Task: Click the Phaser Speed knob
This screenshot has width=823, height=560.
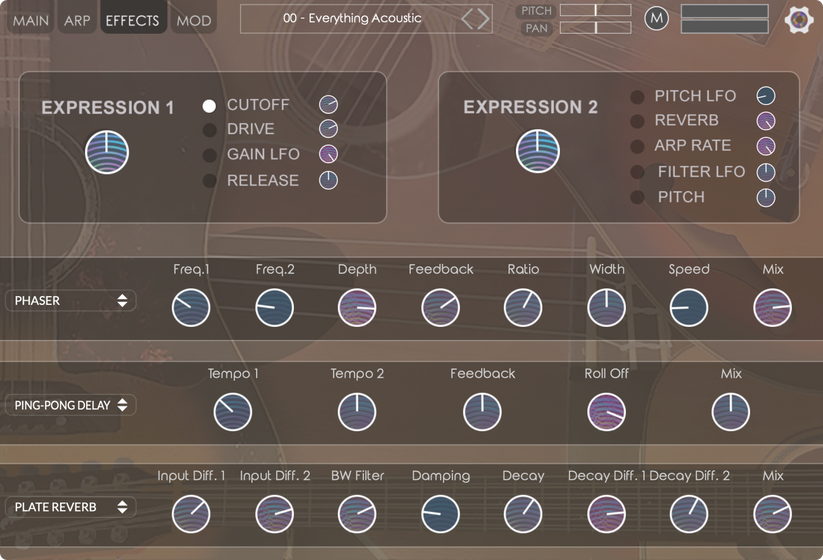Action: (x=688, y=308)
